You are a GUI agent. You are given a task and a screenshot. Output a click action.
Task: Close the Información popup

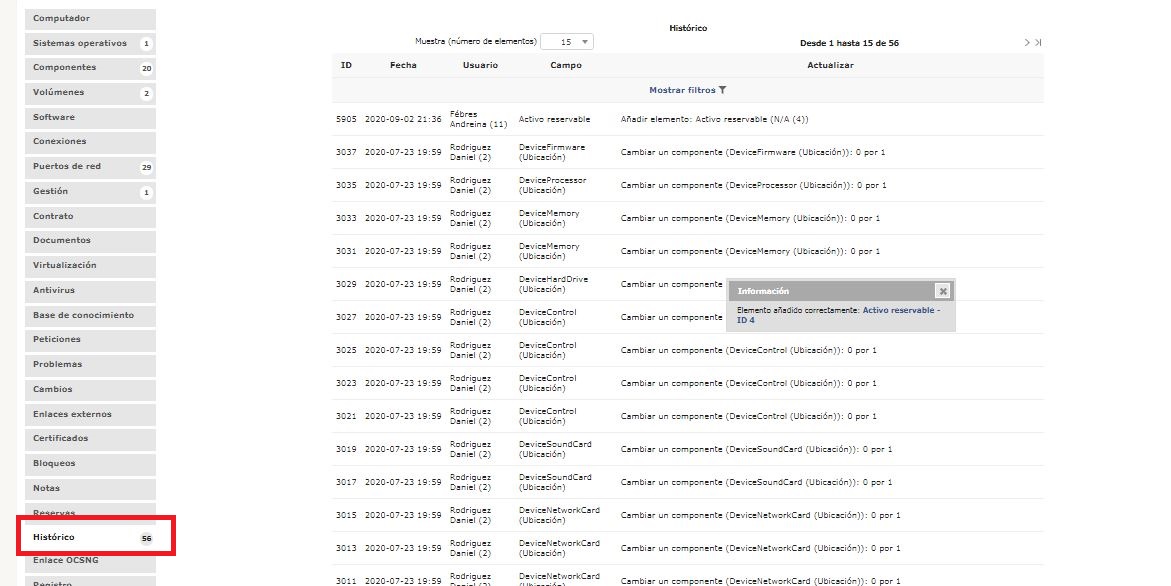942,291
